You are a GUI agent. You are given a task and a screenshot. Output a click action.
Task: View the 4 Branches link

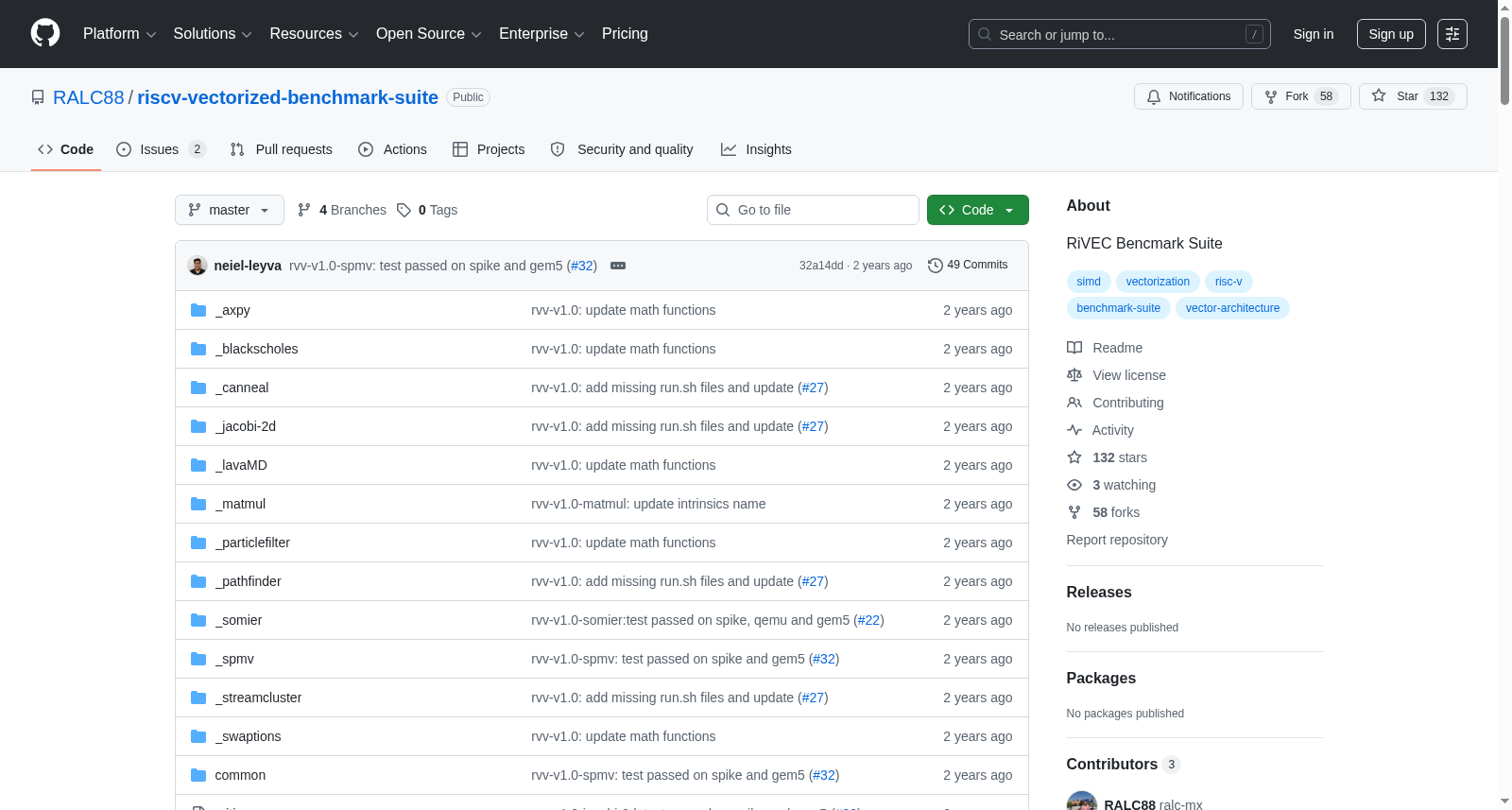(342, 210)
